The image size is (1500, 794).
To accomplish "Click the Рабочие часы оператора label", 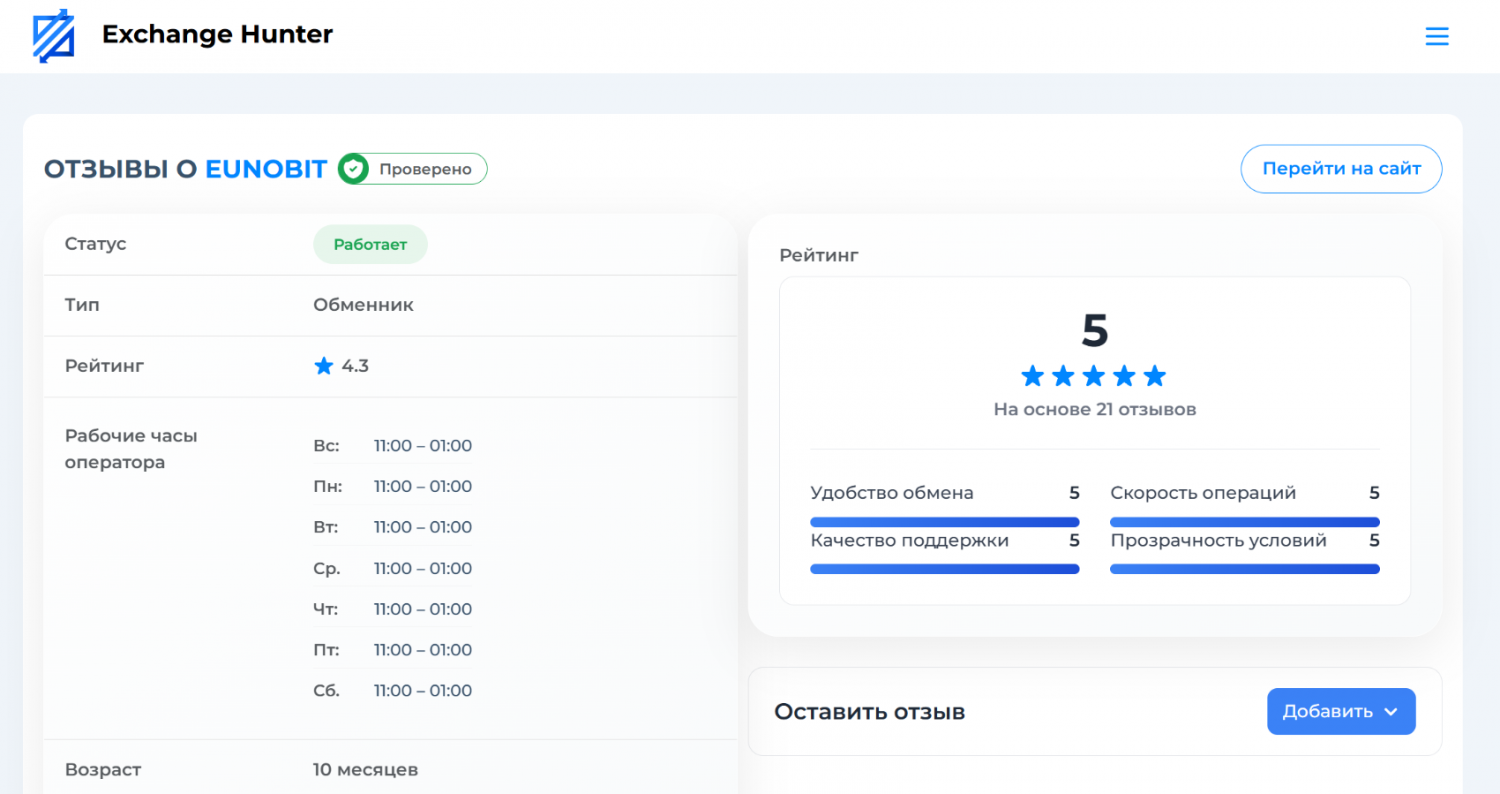I will click(131, 449).
